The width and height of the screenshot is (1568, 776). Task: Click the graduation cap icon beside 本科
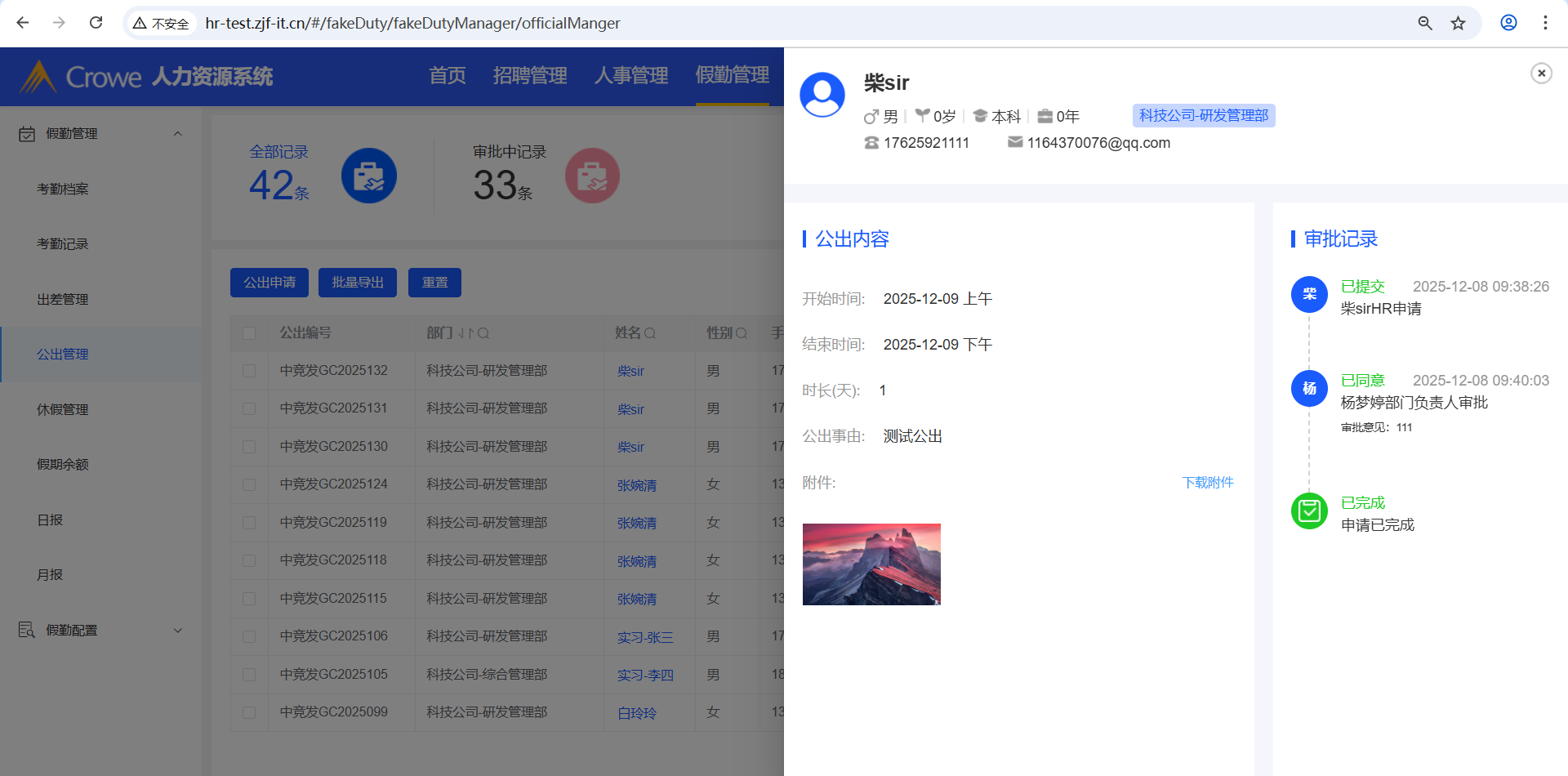[x=980, y=116]
